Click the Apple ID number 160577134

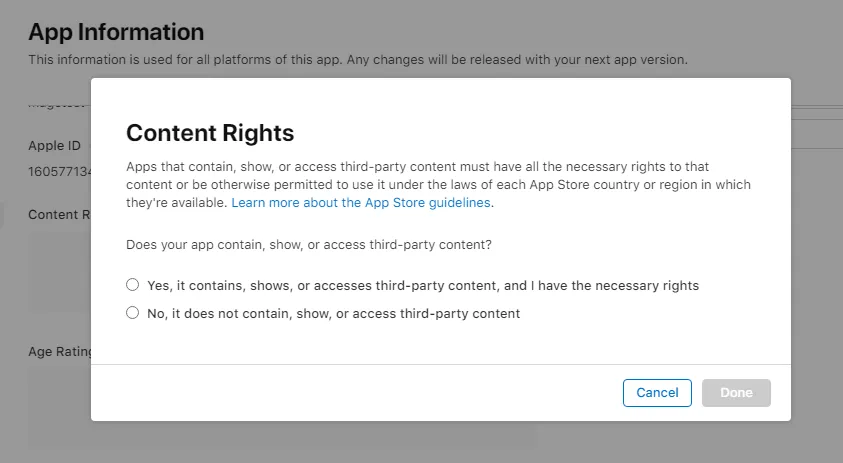tap(60, 172)
